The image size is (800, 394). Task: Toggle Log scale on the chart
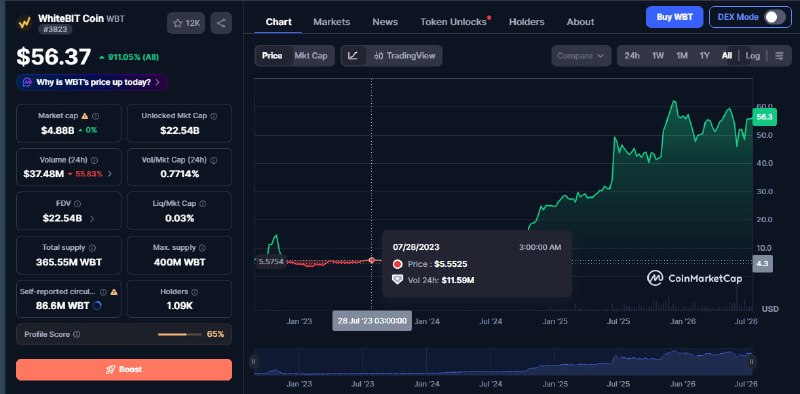[x=753, y=56]
